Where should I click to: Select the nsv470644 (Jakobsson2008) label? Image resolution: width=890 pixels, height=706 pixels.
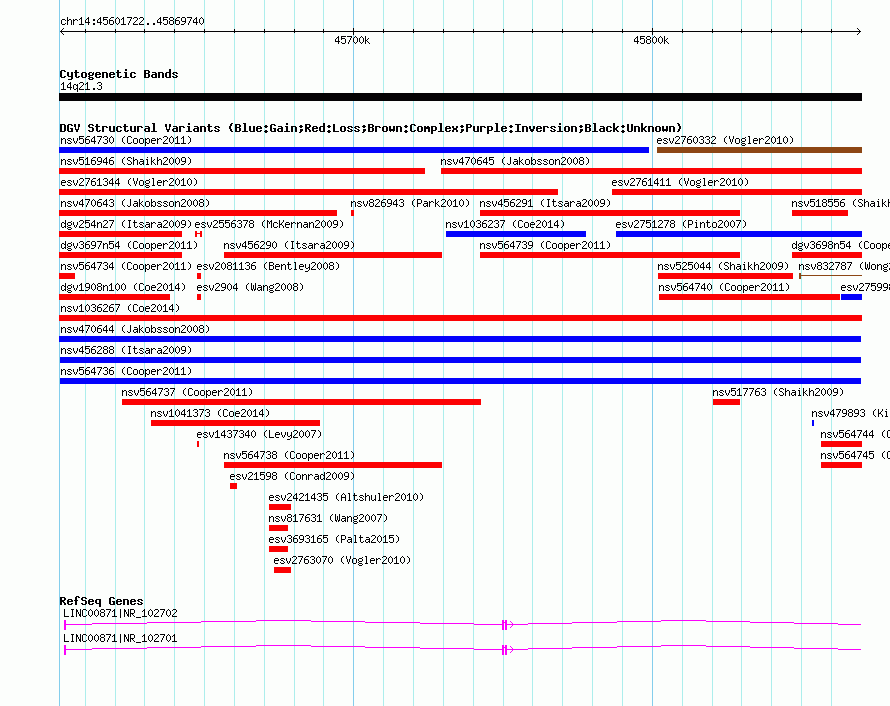[135, 329]
